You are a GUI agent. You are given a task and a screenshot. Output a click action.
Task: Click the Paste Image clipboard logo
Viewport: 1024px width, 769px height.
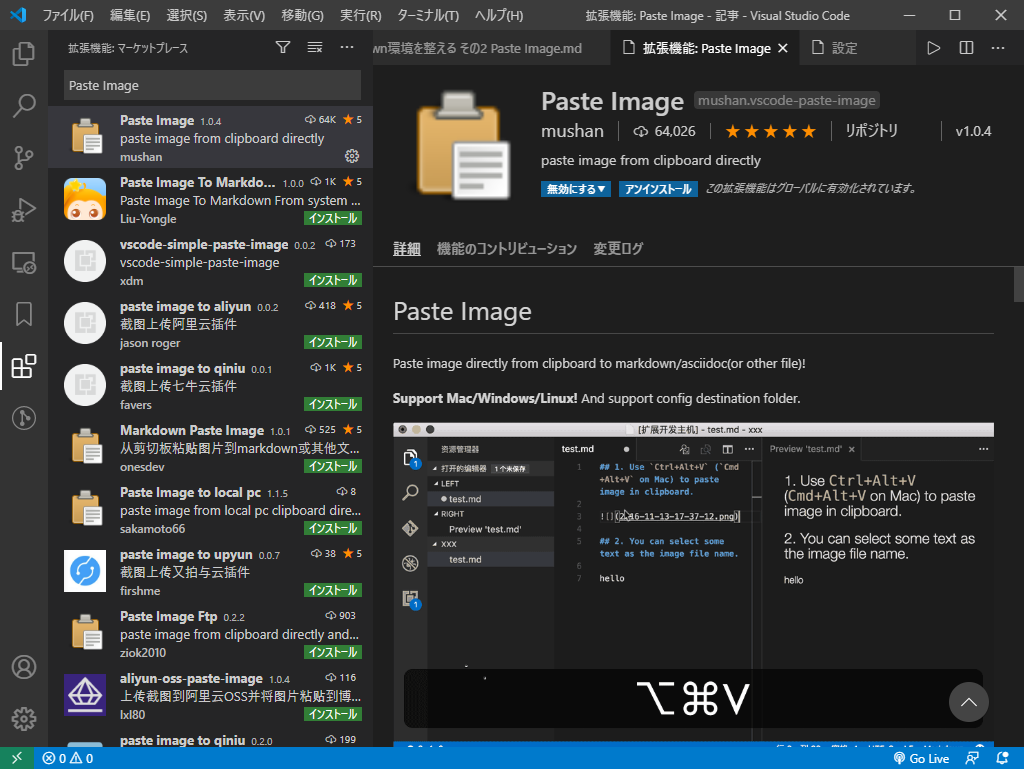[x=463, y=145]
